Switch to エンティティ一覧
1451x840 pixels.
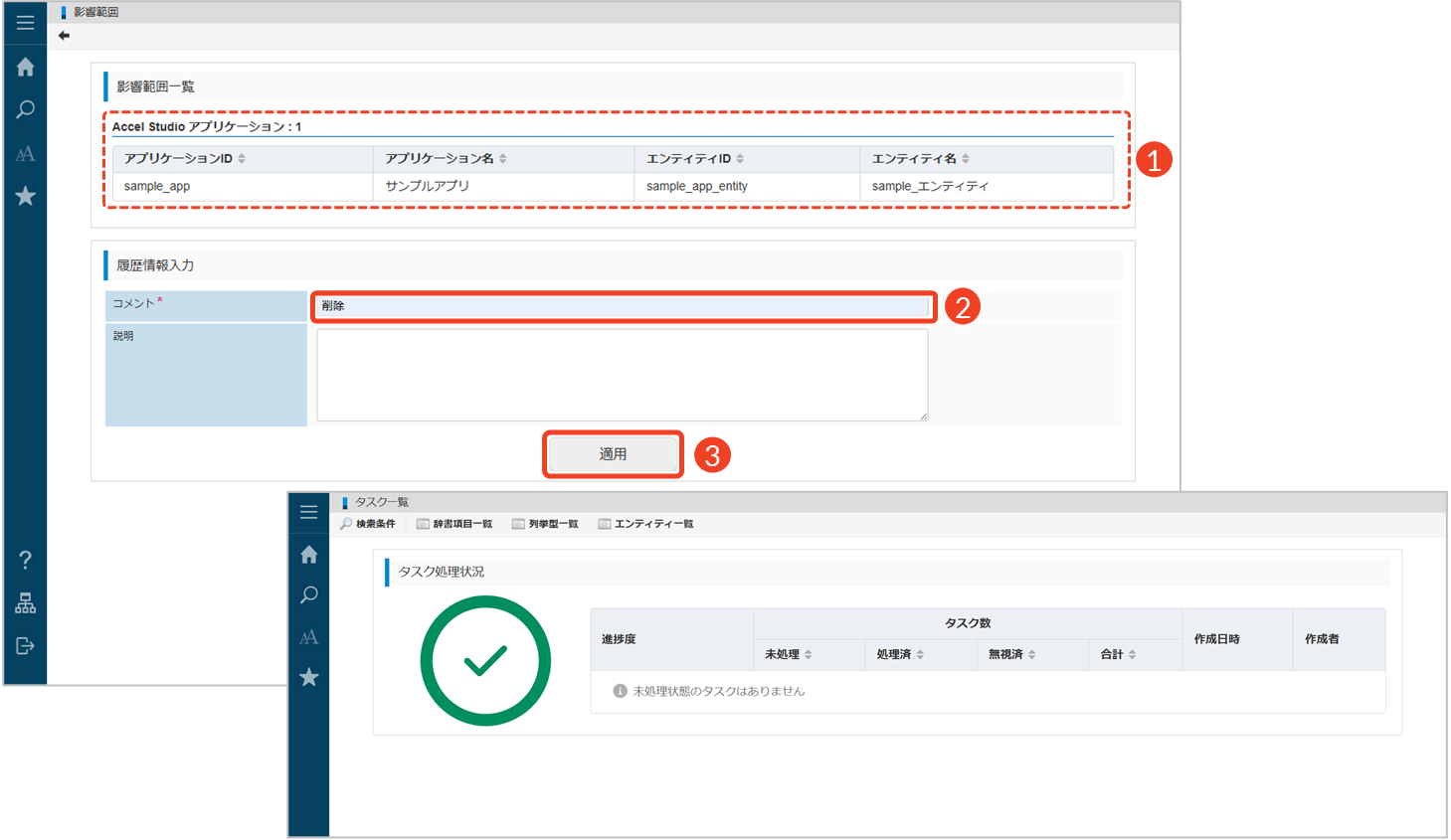tap(645, 524)
